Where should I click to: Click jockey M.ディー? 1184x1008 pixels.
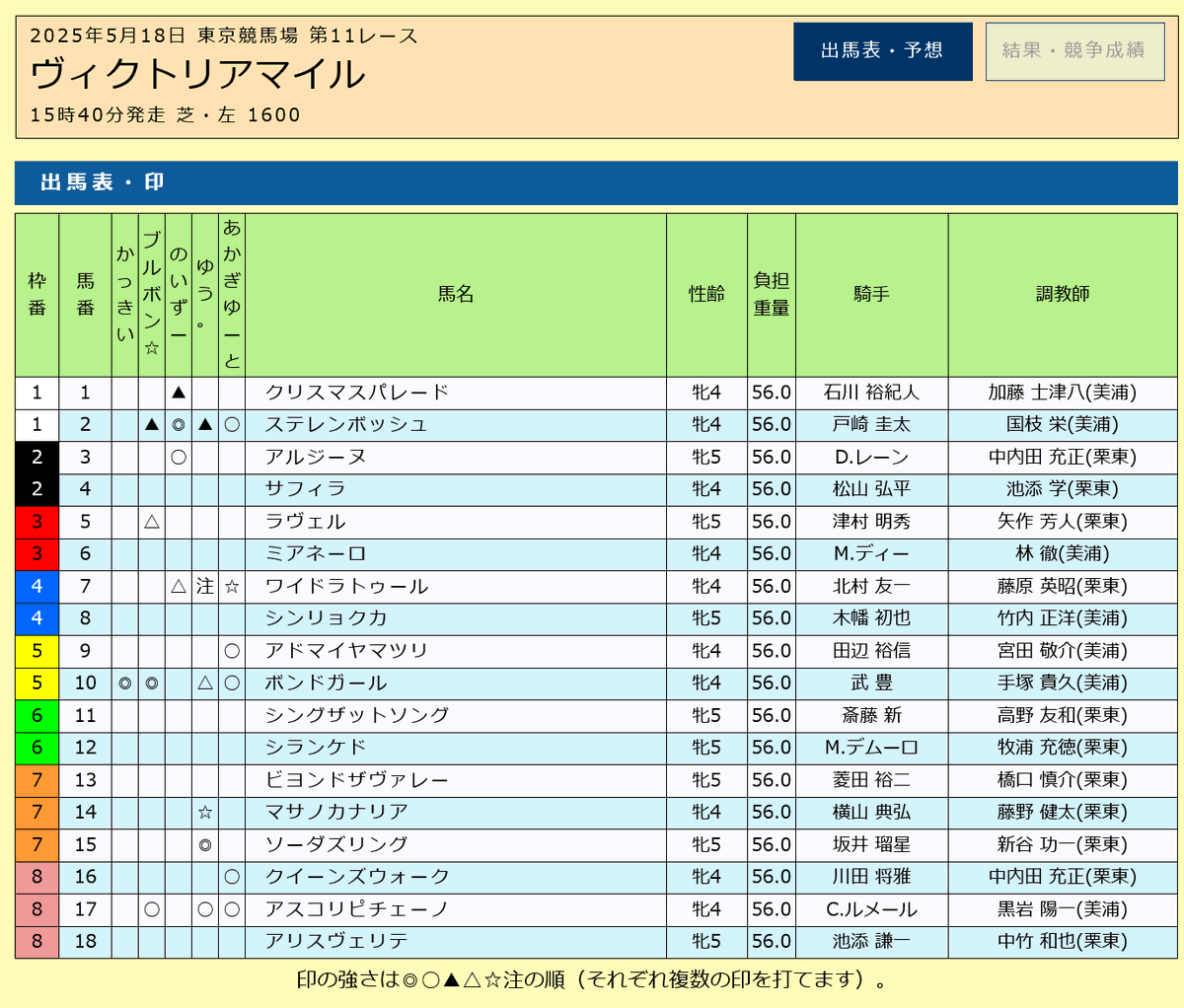(x=872, y=554)
